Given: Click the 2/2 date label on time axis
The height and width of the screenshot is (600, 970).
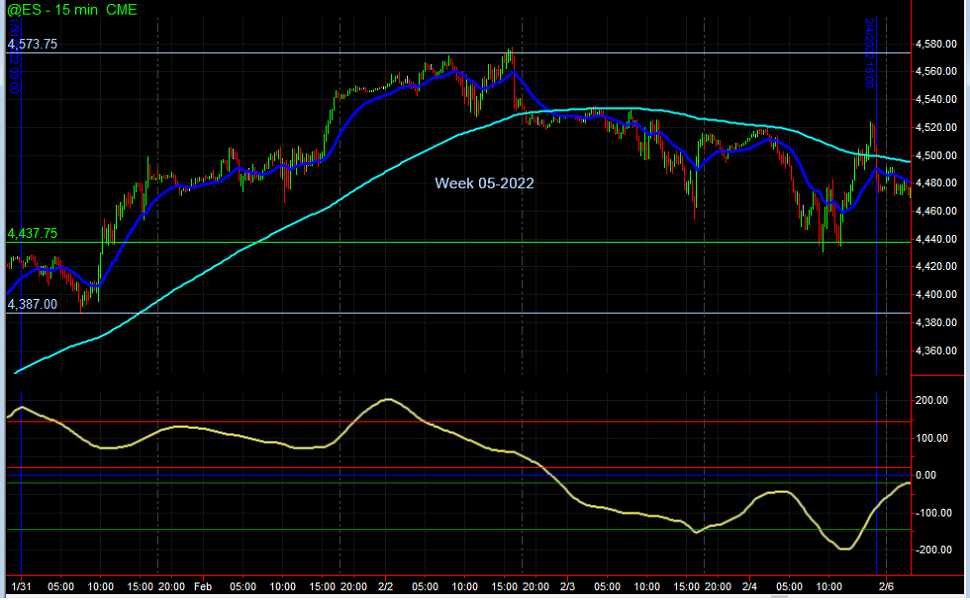Looking at the screenshot, I should (x=386, y=586).
